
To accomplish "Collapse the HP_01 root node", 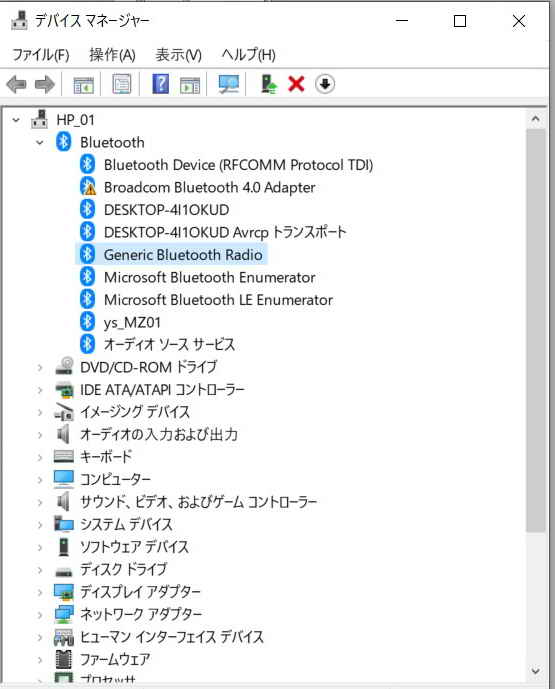I will (16, 120).
